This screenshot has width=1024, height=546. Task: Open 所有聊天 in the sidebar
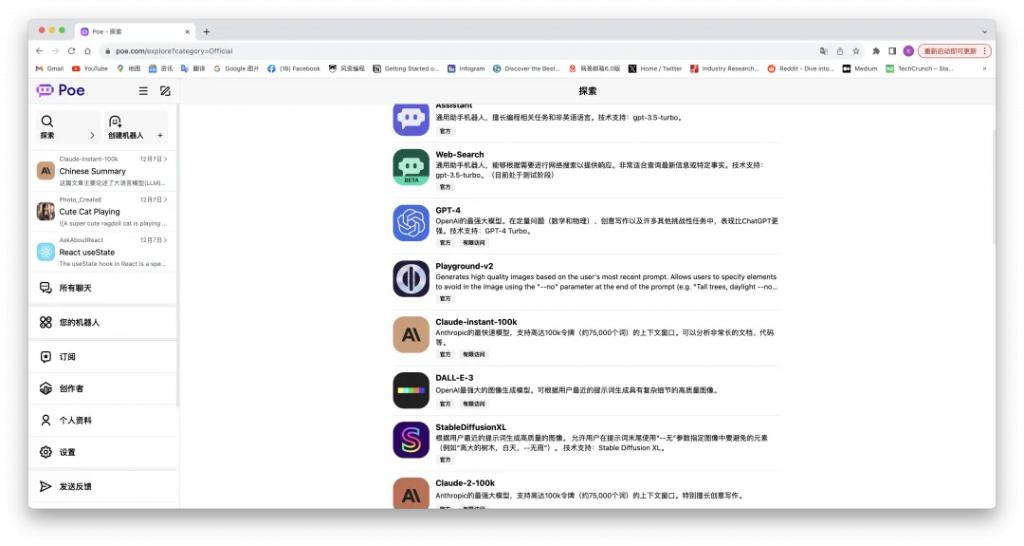point(103,288)
